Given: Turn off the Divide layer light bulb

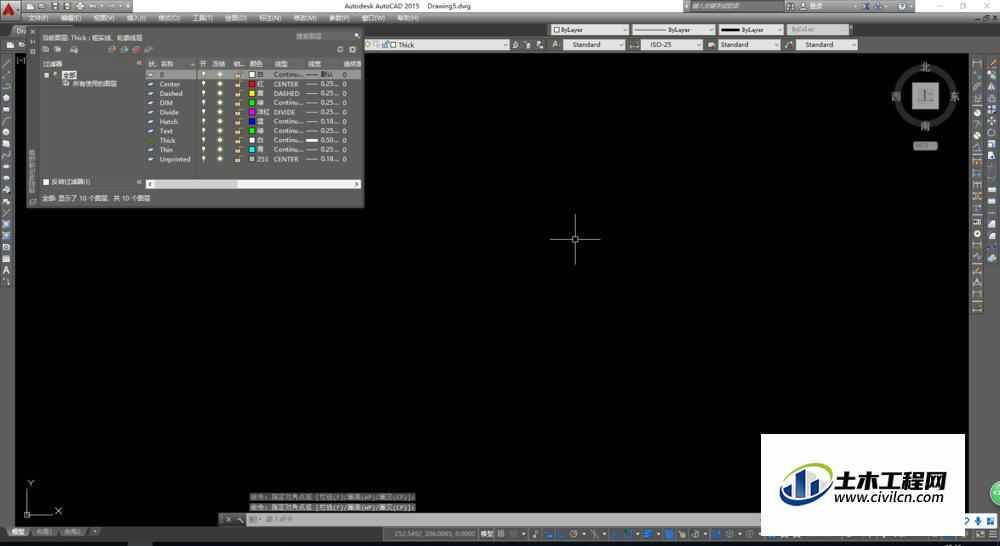Looking at the screenshot, I should pyautogui.click(x=203, y=112).
